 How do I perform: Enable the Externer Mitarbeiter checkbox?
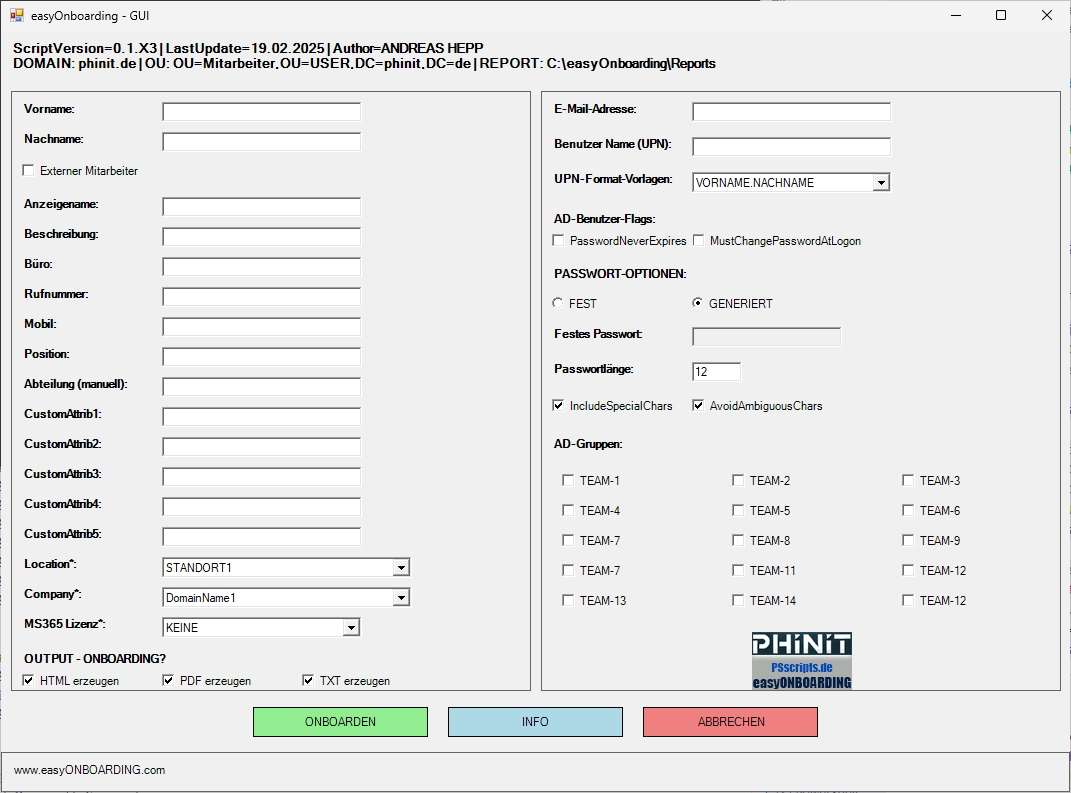click(x=28, y=170)
